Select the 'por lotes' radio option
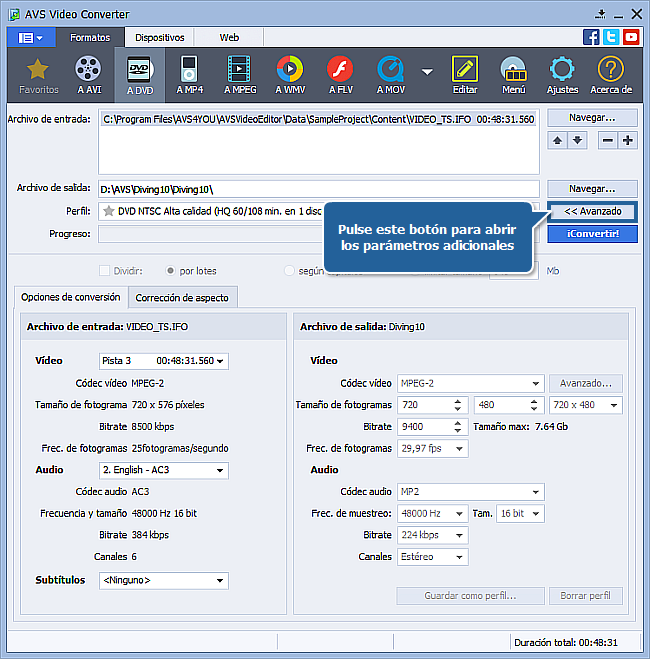The image size is (650, 659). [172, 270]
